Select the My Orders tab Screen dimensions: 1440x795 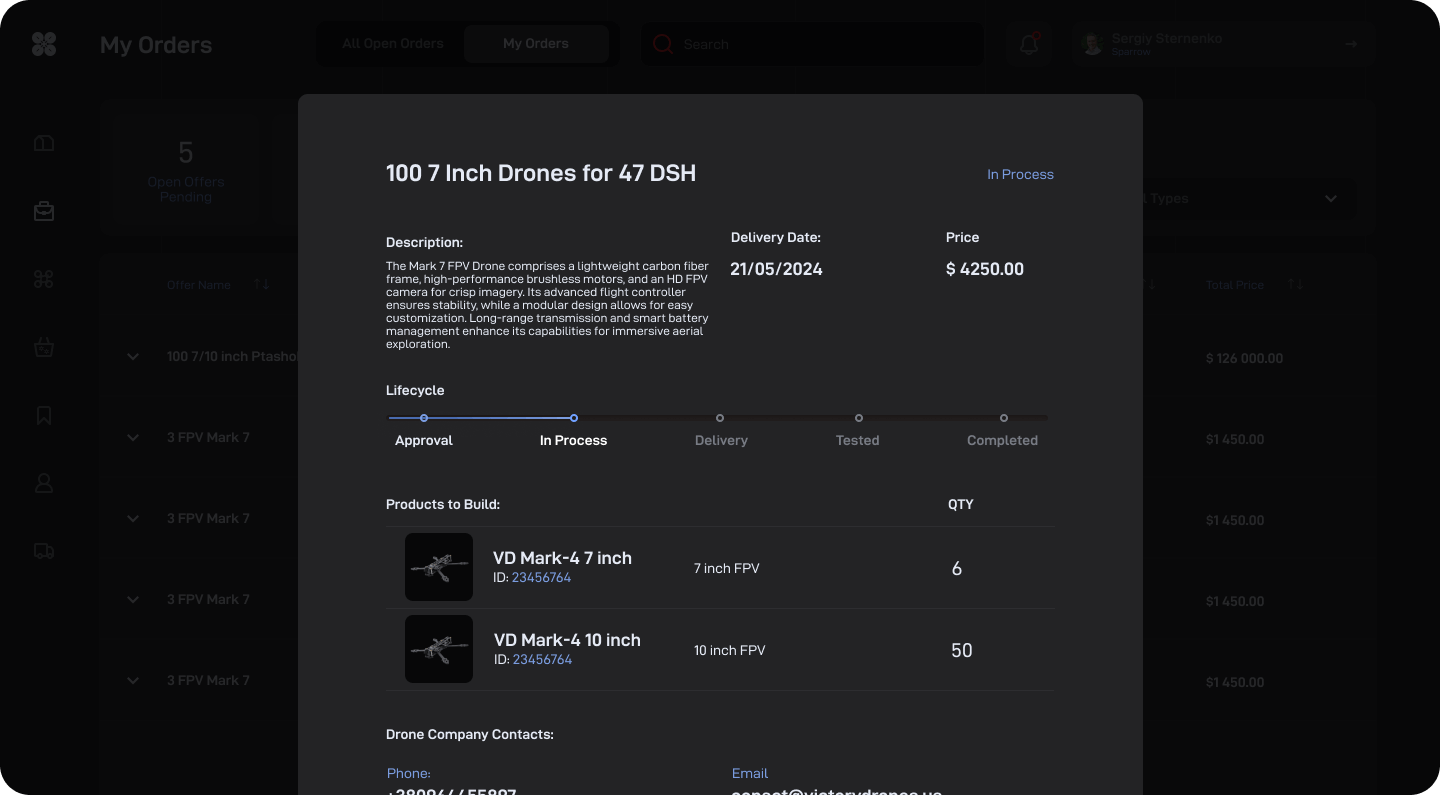point(536,44)
